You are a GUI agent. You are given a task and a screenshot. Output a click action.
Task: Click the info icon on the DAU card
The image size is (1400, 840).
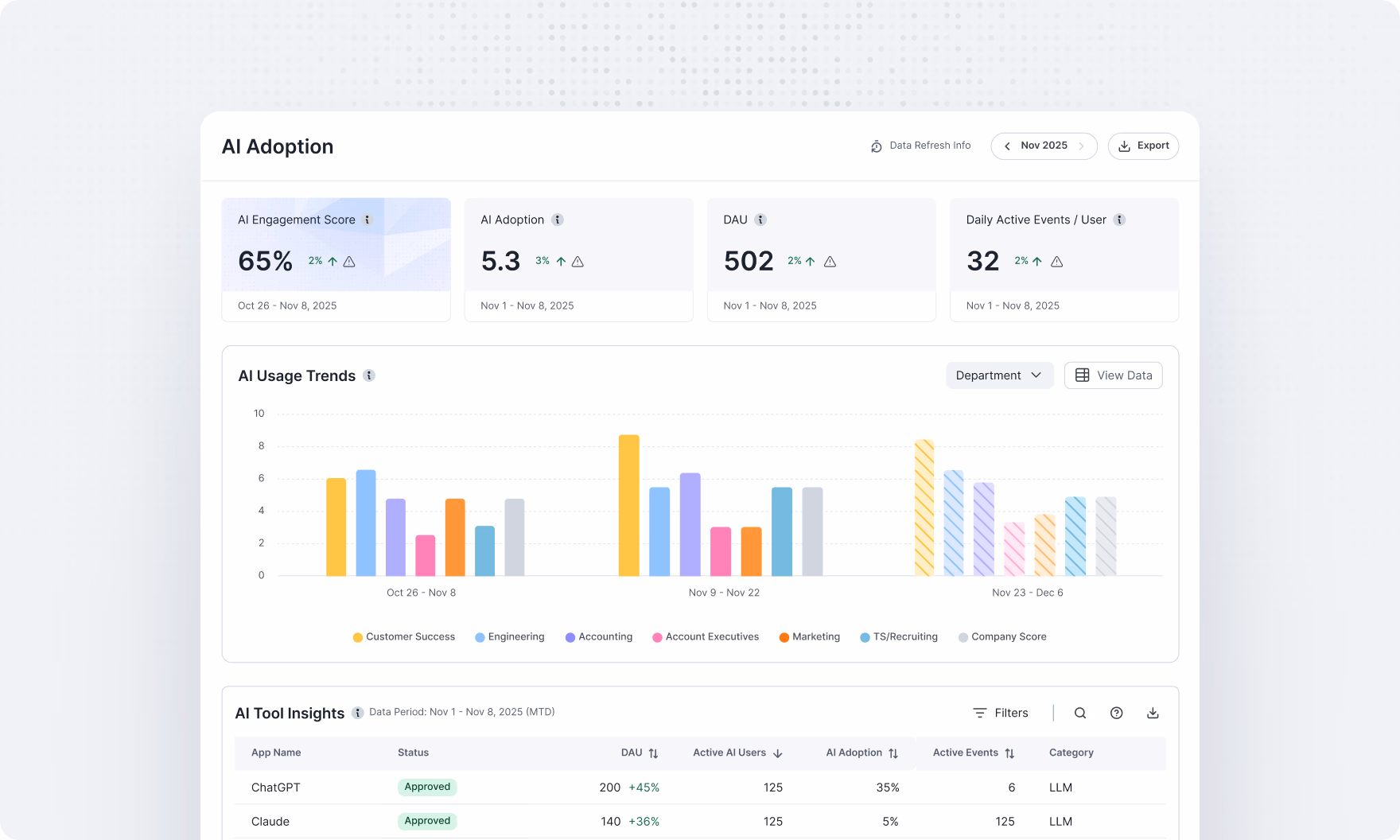coord(763,220)
